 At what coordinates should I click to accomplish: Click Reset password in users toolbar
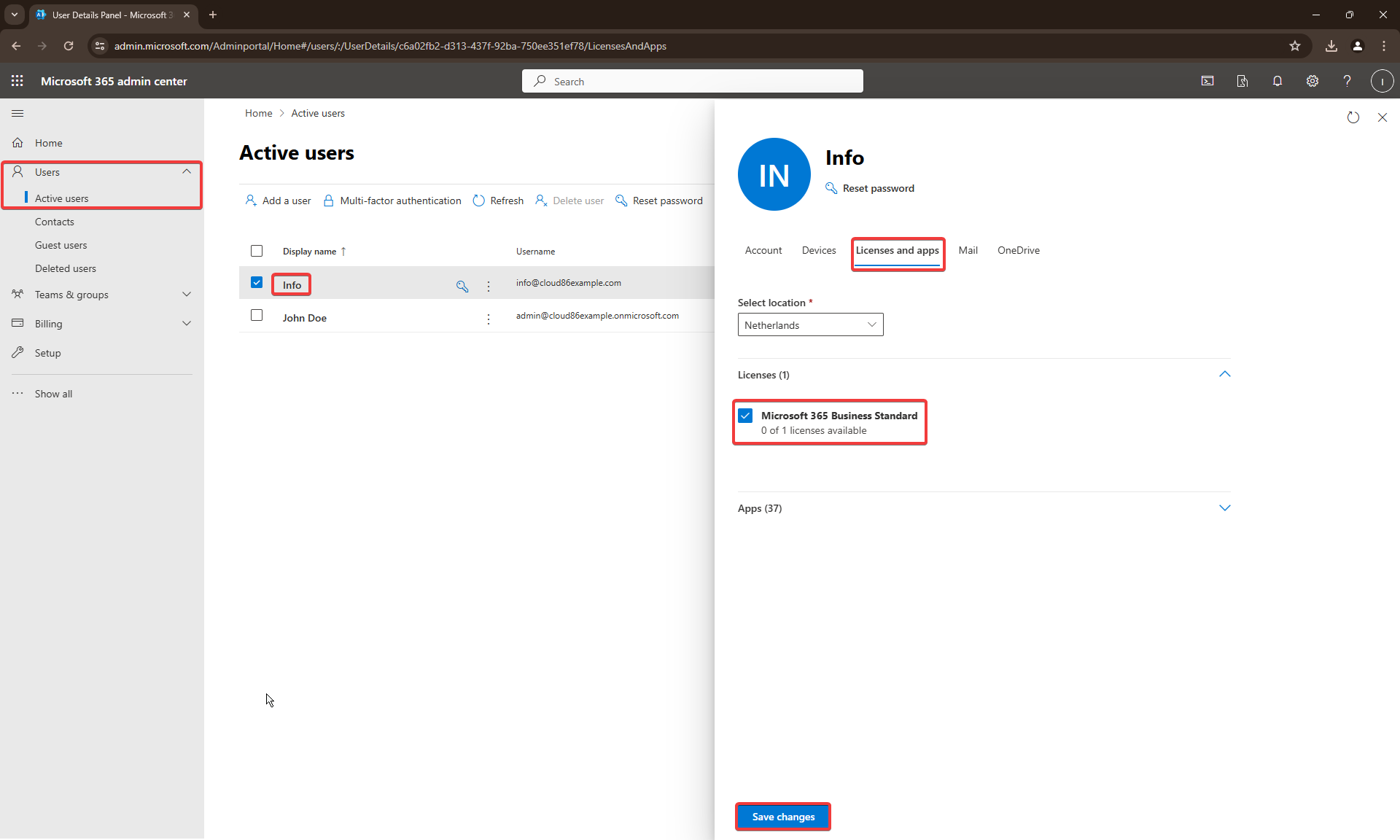659,201
